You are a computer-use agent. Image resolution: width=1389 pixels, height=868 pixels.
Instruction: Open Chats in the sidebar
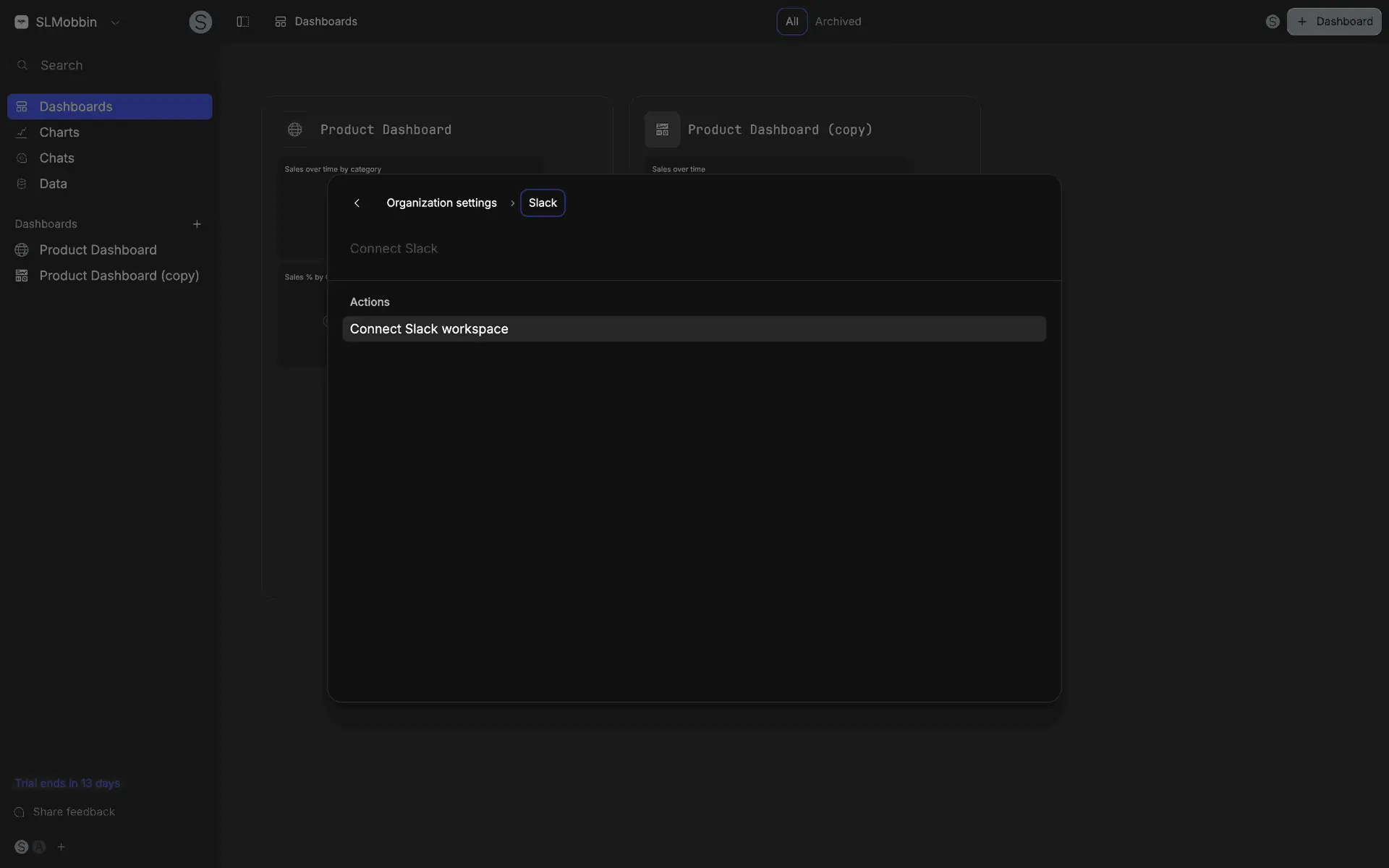pos(56,158)
